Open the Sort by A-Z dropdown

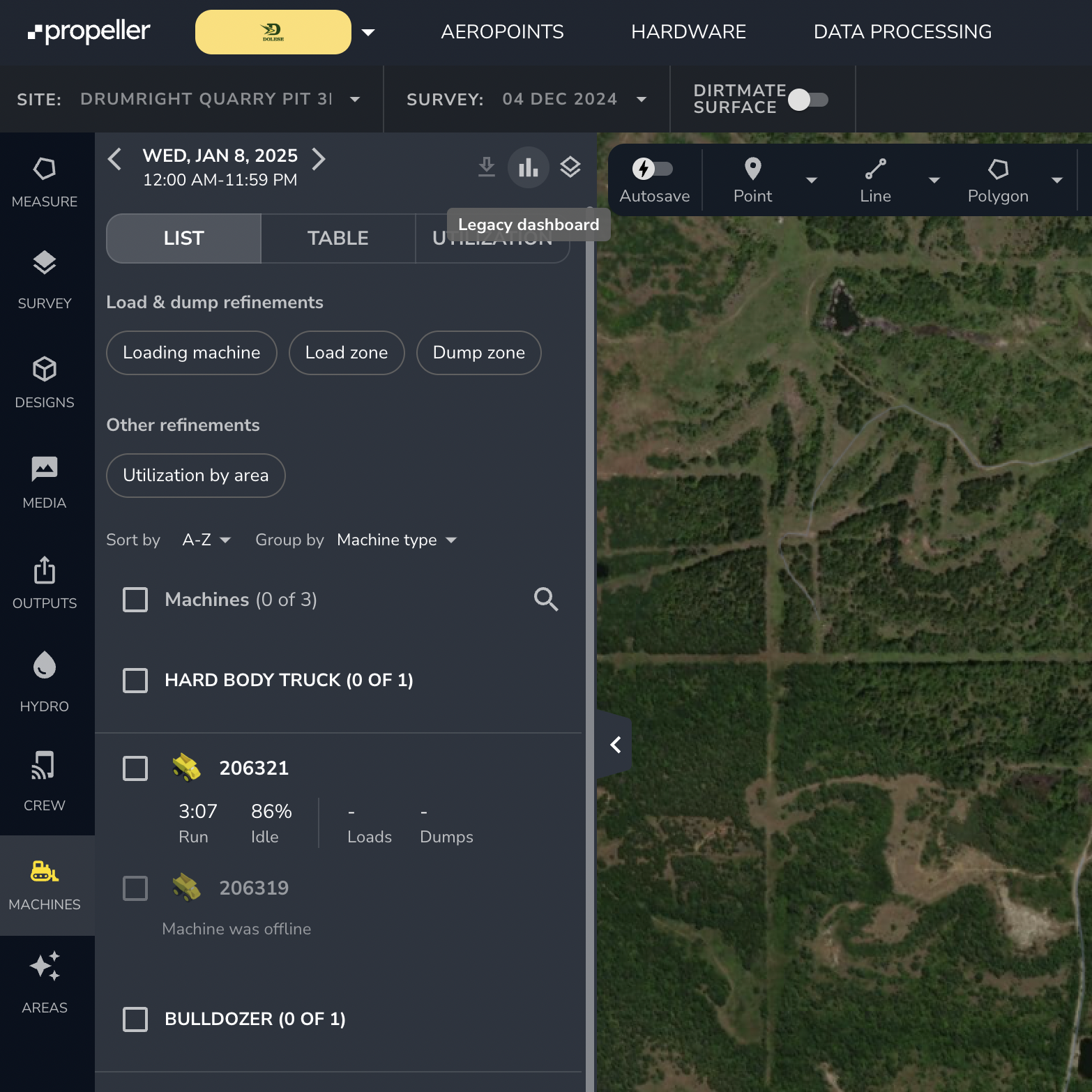point(206,540)
